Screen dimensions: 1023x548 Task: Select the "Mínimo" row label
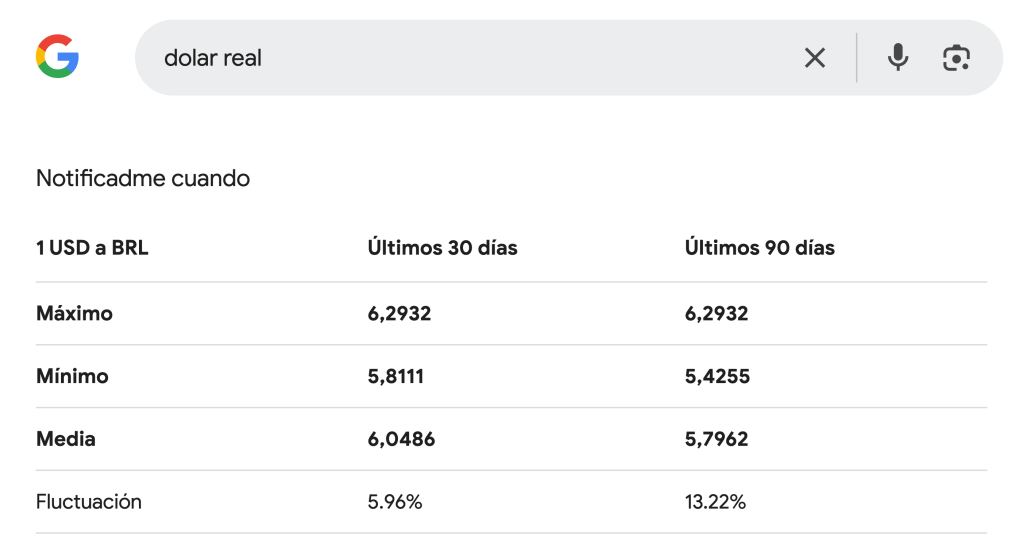(72, 377)
